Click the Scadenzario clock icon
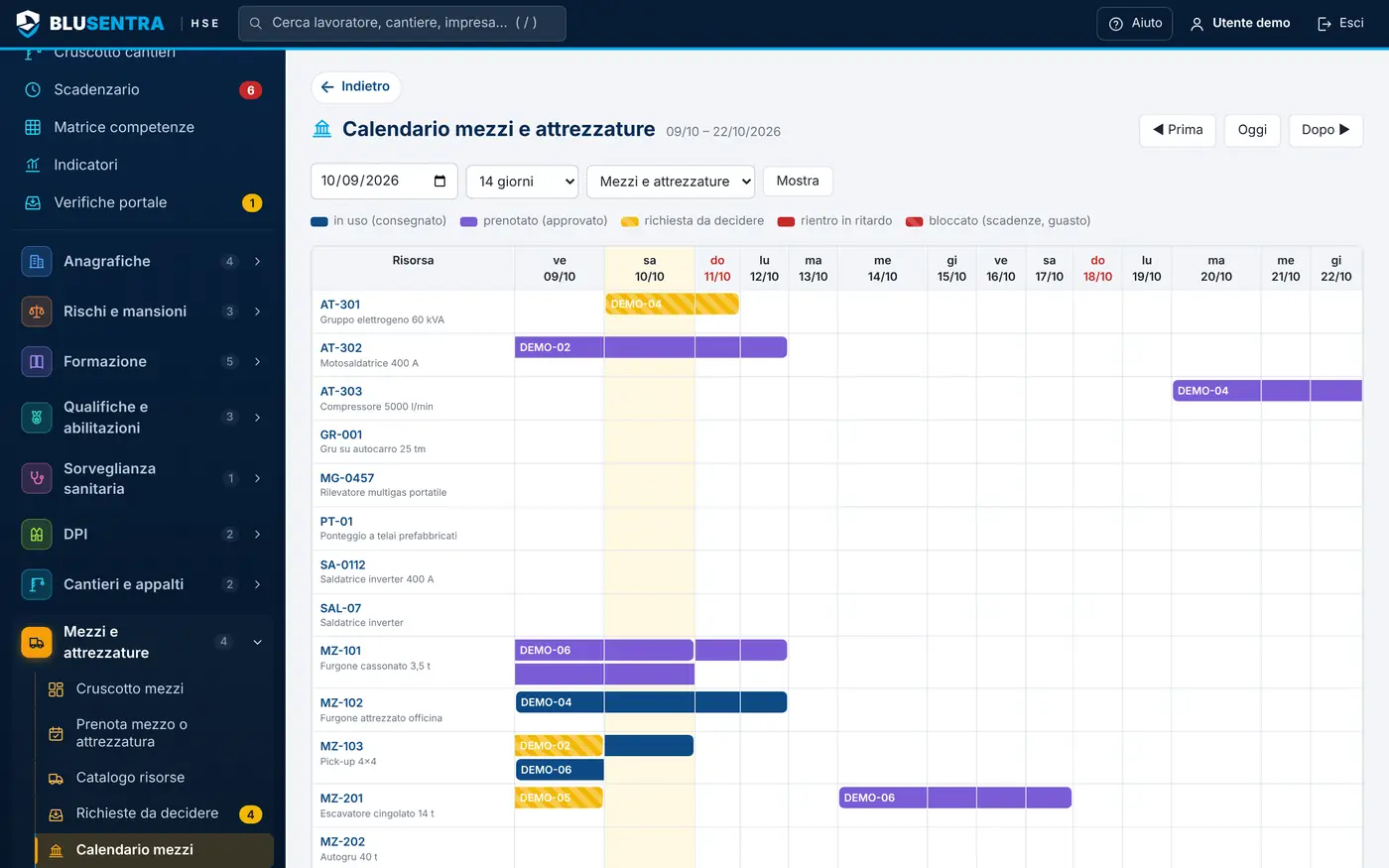The width and height of the screenshot is (1389, 868). pyautogui.click(x=33, y=89)
